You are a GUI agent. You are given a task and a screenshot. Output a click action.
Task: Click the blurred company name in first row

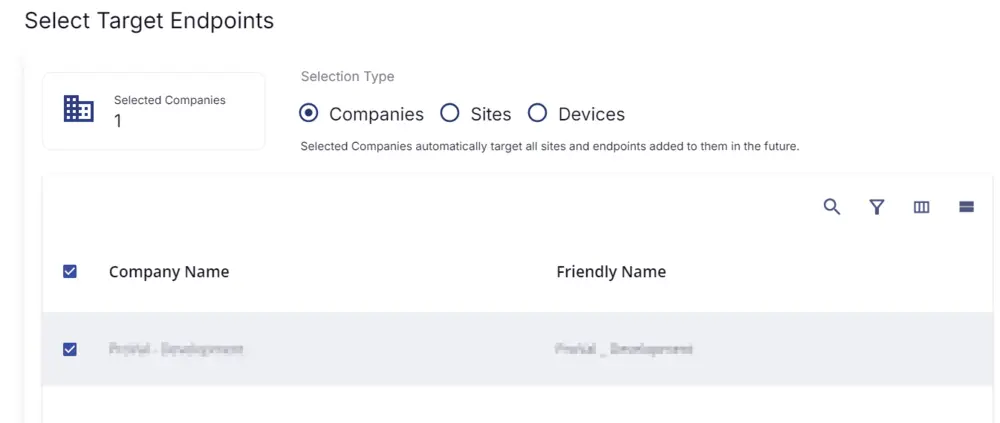click(x=176, y=349)
